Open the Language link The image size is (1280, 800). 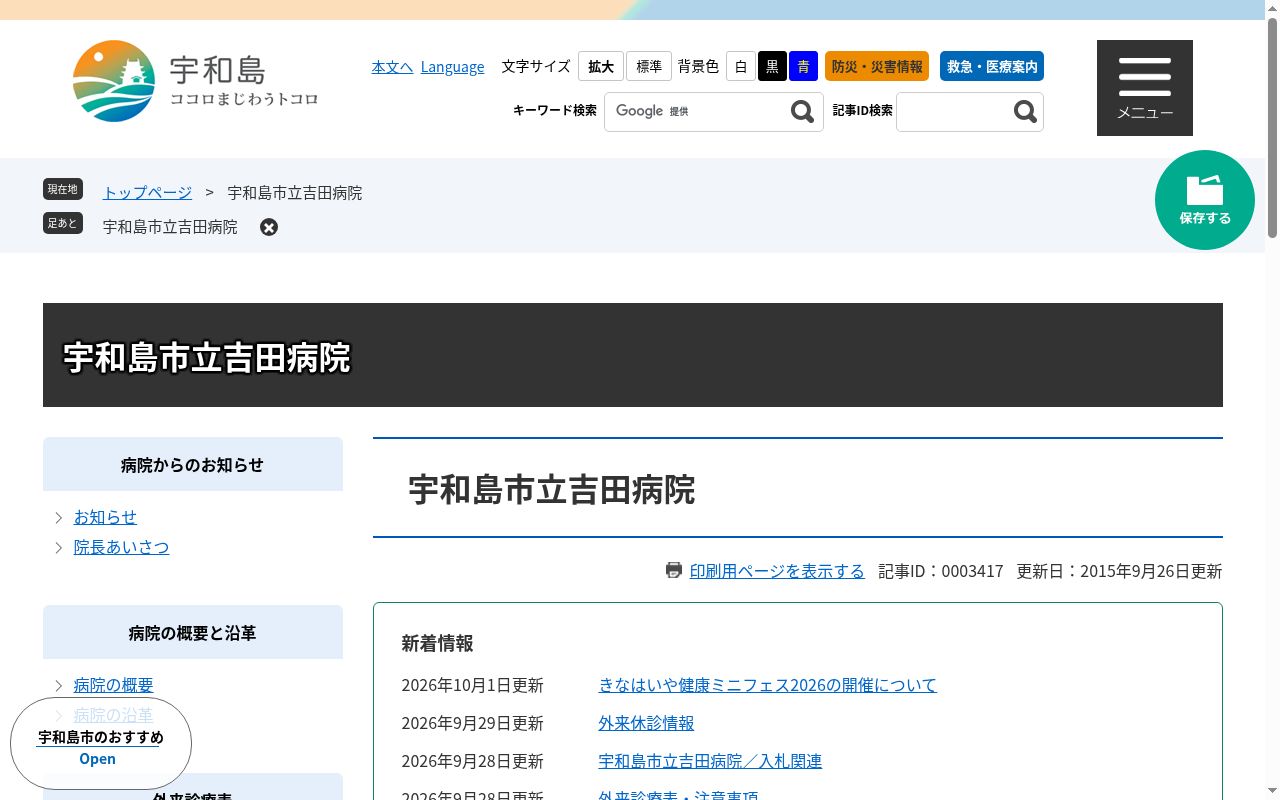point(452,67)
